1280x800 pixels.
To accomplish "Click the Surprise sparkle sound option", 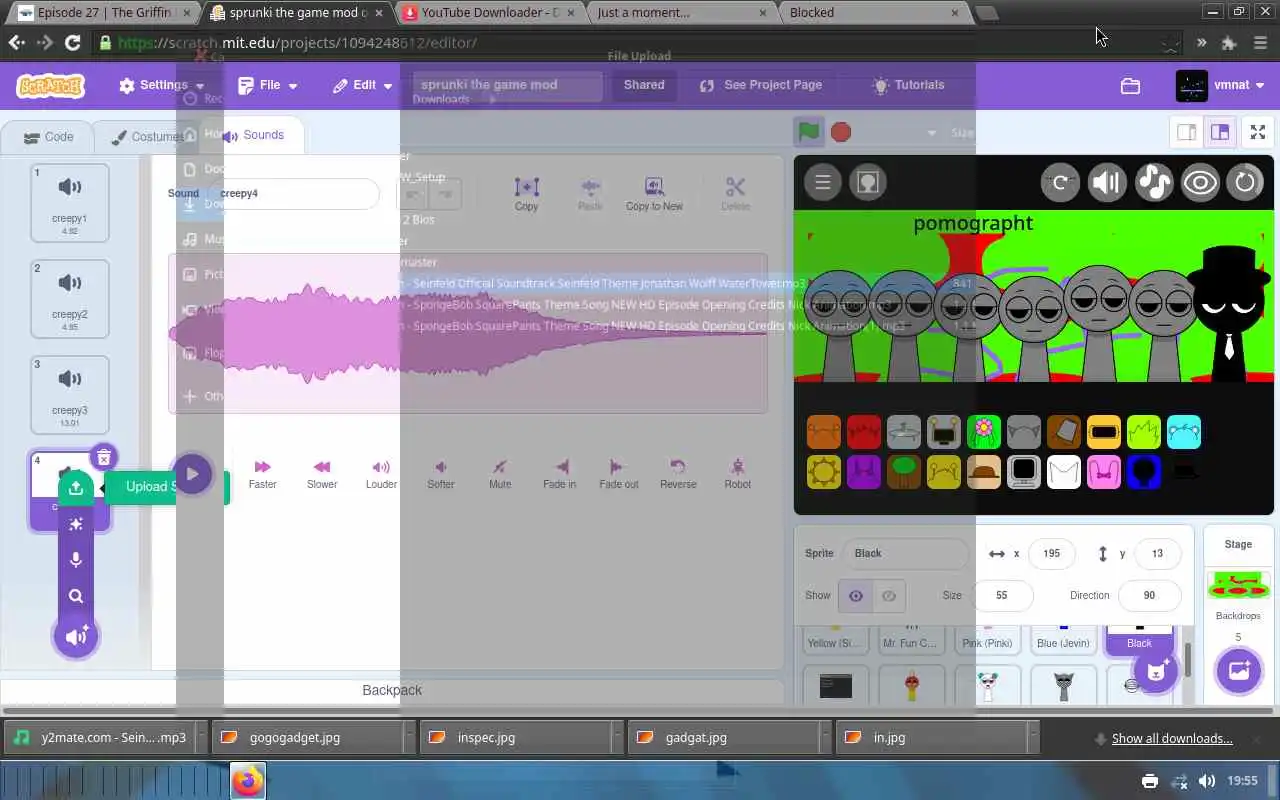I will (76, 524).
